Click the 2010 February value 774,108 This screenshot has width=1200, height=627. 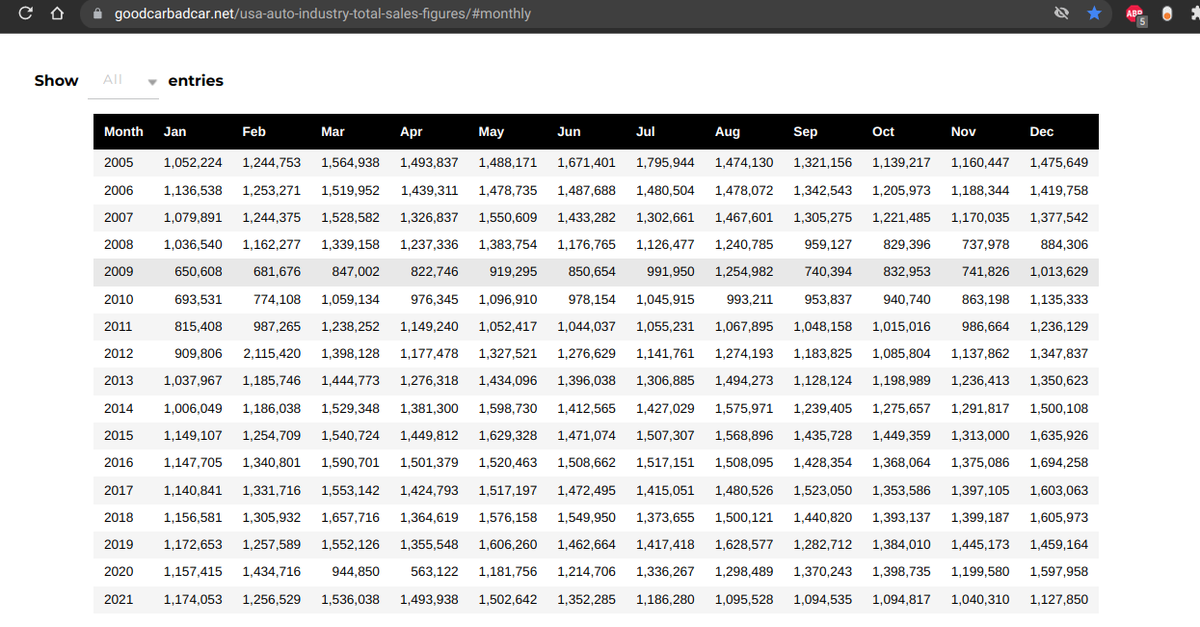pos(277,299)
